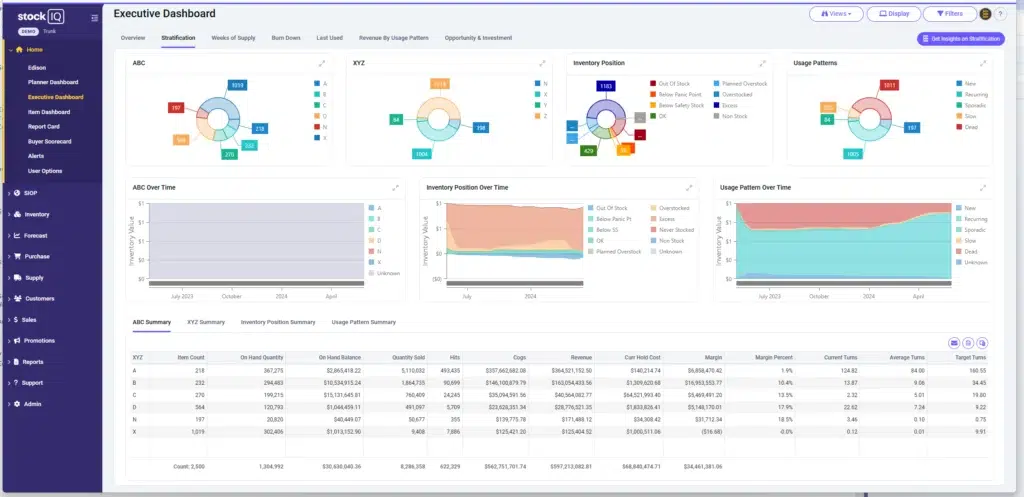The width and height of the screenshot is (1024, 497).
Task: Select the Inventory Position Summary tab
Action: pyautogui.click(x=278, y=322)
